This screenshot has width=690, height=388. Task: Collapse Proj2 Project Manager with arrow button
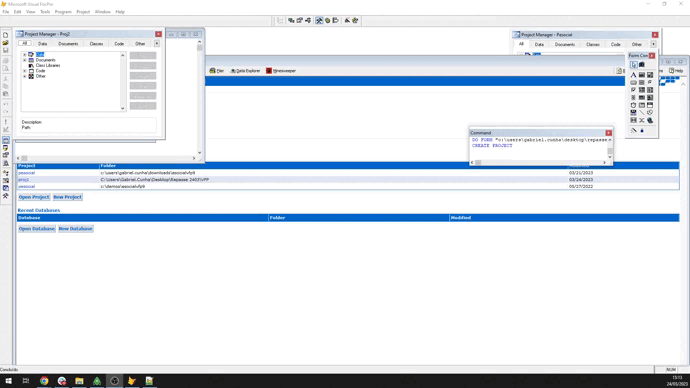[157, 44]
